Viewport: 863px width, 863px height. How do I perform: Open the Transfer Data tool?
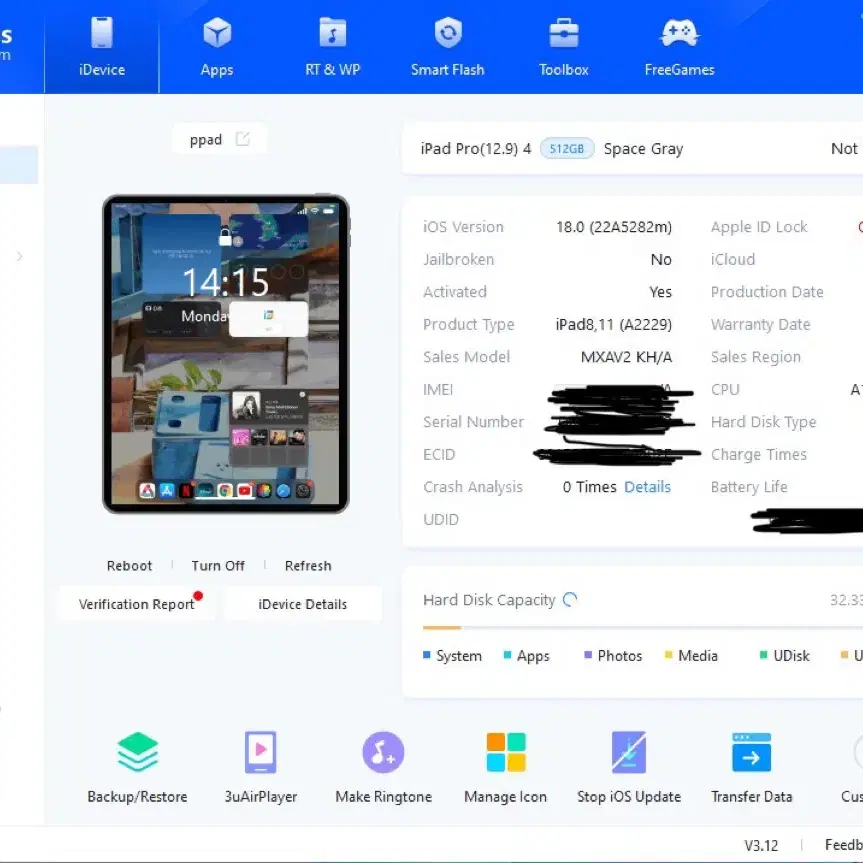(752, 767)
